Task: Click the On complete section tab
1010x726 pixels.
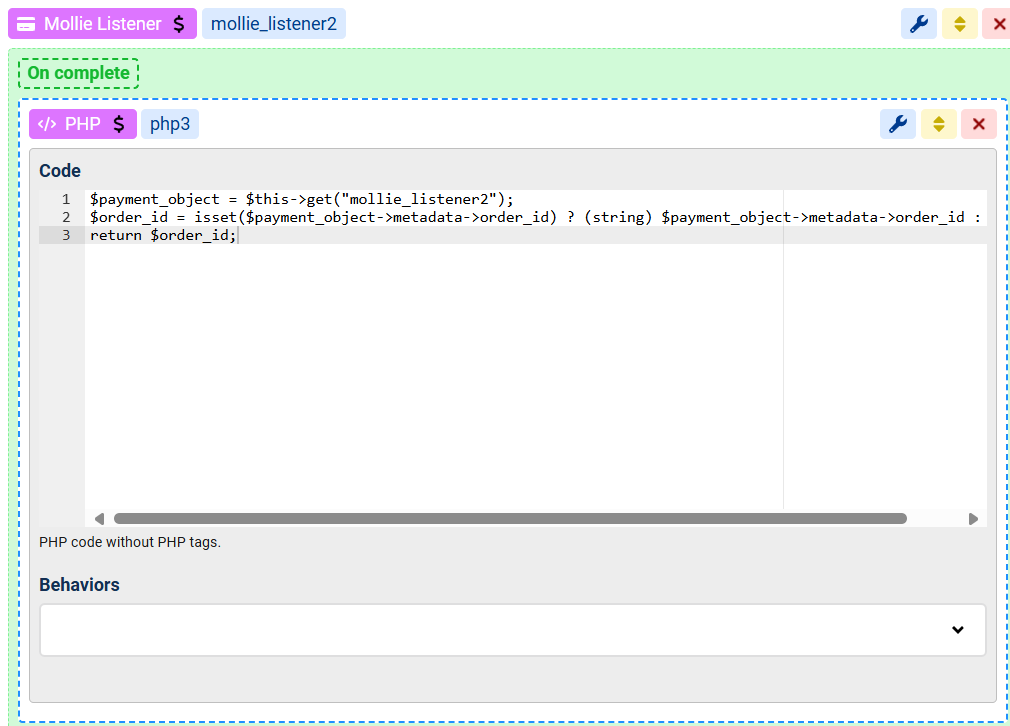Action: click(x=78, y=73)
